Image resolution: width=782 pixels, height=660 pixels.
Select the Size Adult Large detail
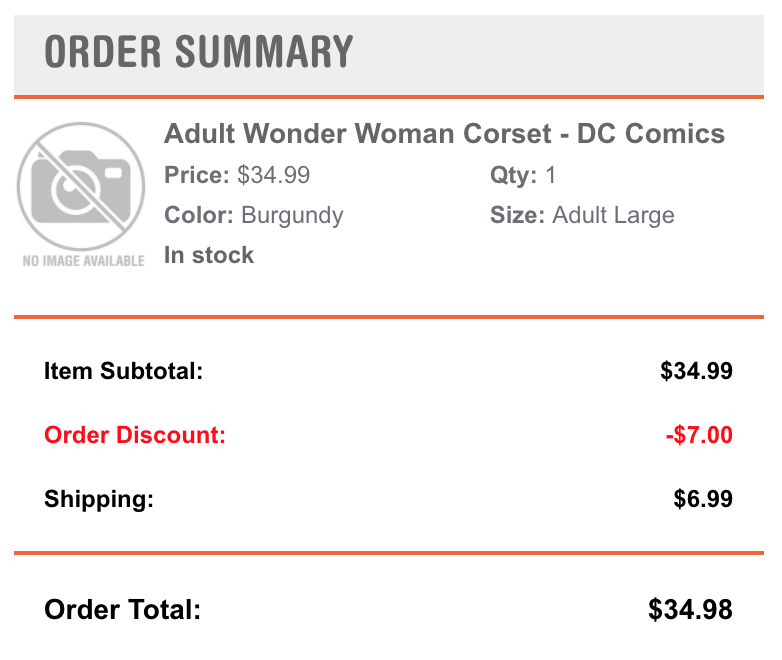tap(582, 216)
